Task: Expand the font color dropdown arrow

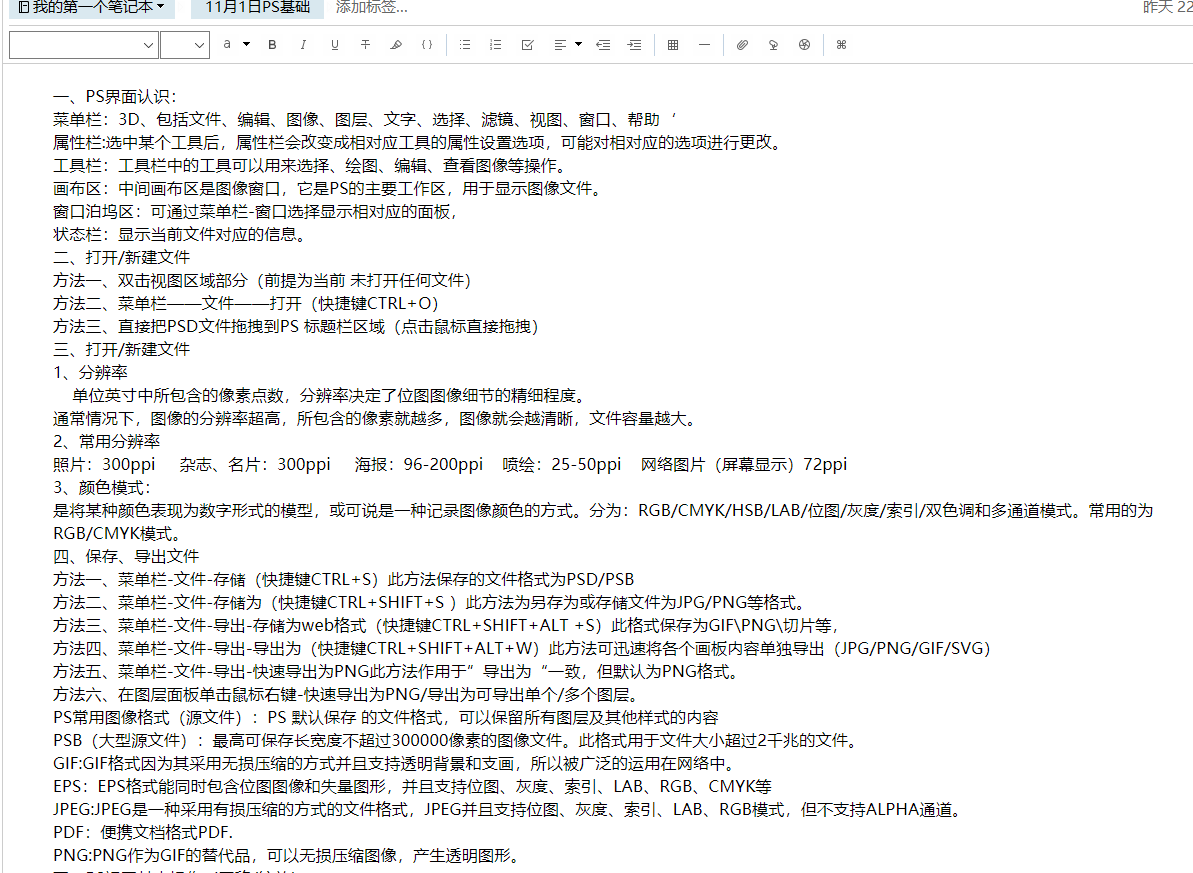Action: click(x=246, y=45)
